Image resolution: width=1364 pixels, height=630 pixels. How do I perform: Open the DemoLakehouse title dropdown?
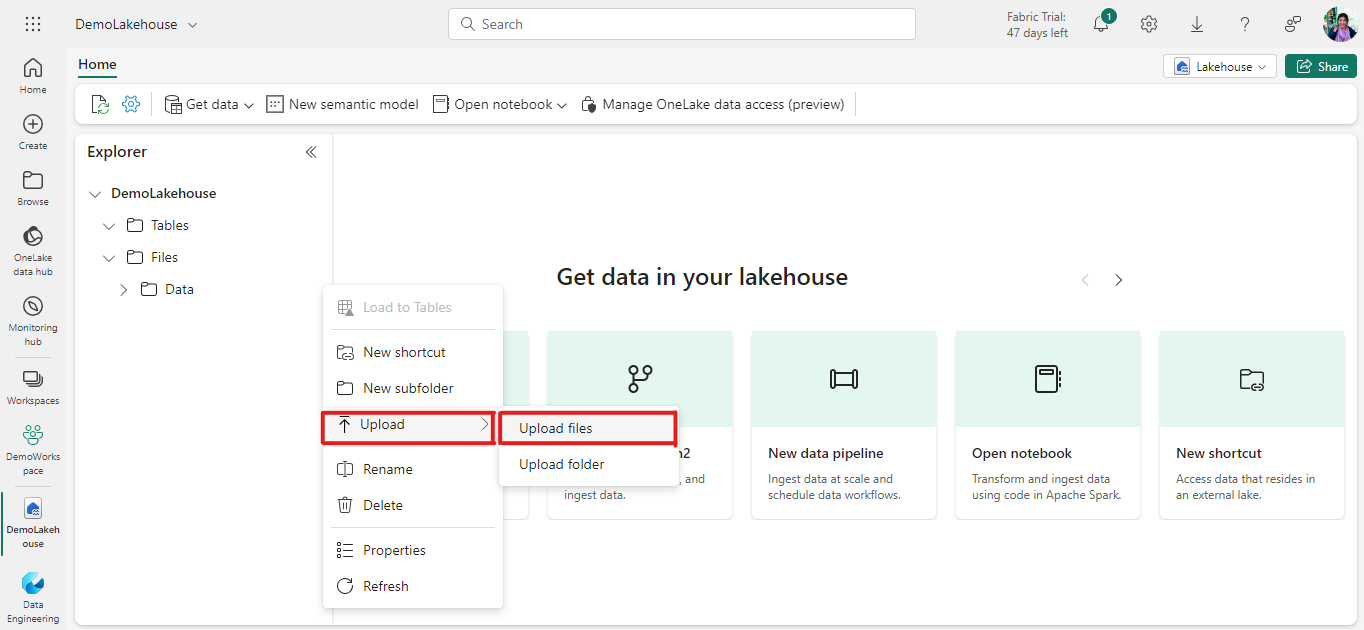click(137, 24)
